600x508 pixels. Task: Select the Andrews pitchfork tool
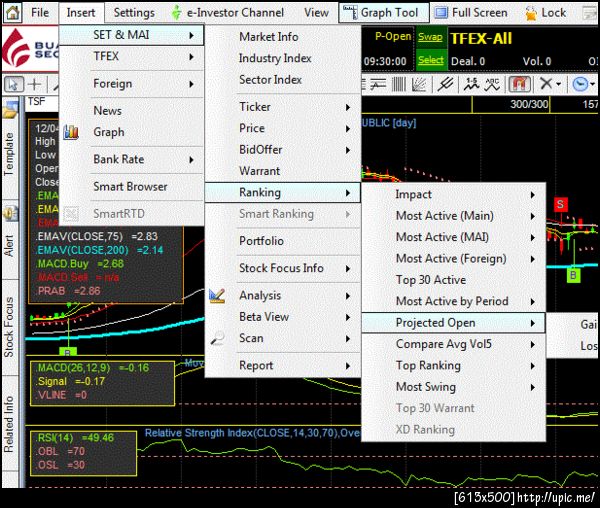tap(445, 84)
